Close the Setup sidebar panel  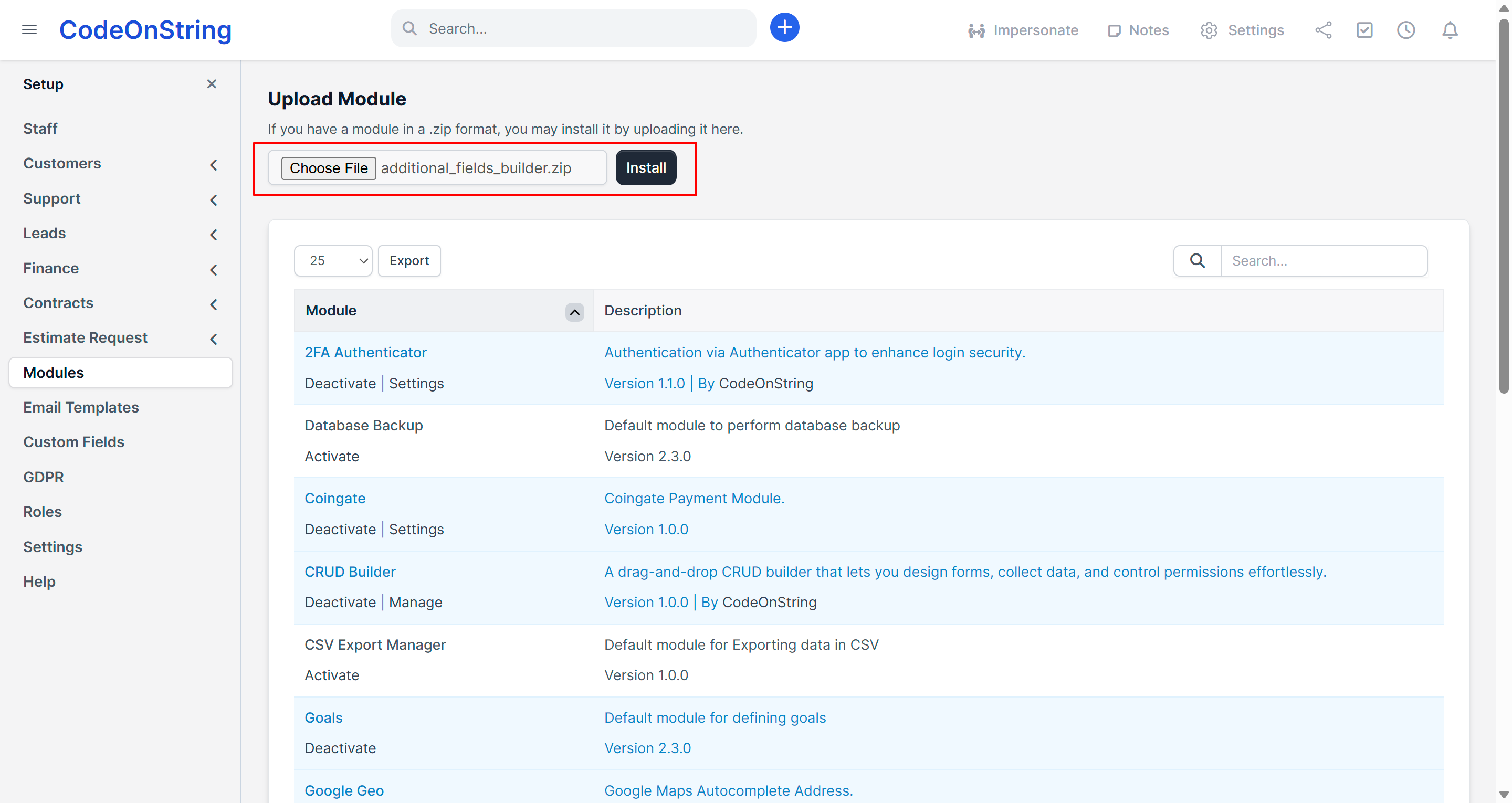(212, 84)
